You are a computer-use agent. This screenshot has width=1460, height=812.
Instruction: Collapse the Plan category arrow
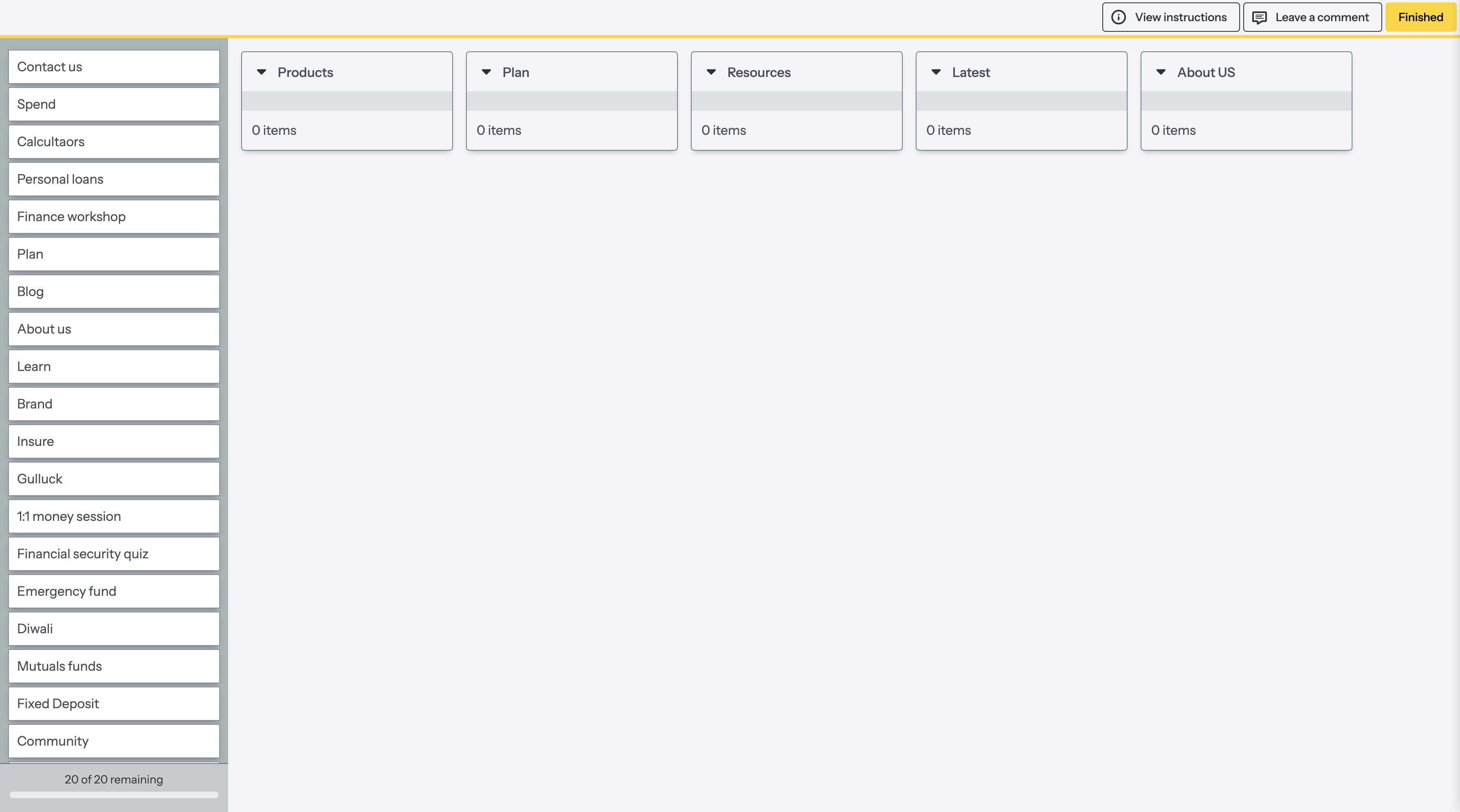click(x=486, y=72)
